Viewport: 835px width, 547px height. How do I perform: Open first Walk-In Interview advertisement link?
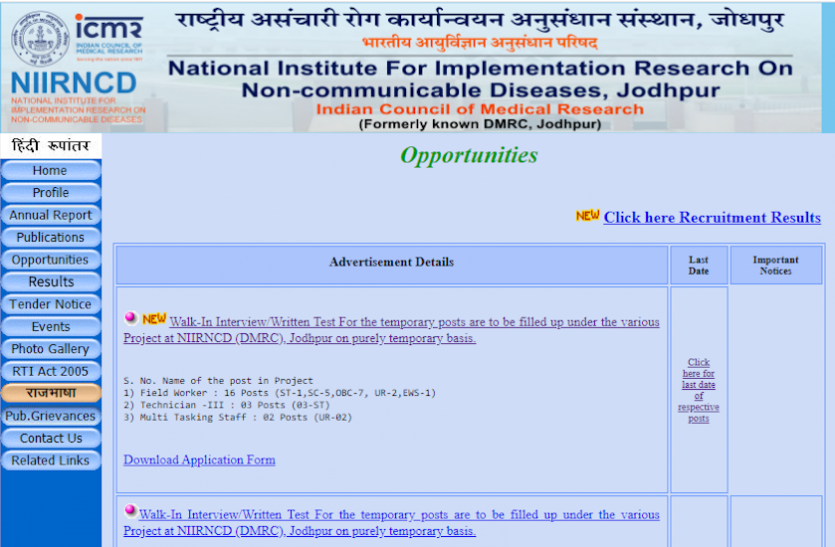click(x=391, y=330)
